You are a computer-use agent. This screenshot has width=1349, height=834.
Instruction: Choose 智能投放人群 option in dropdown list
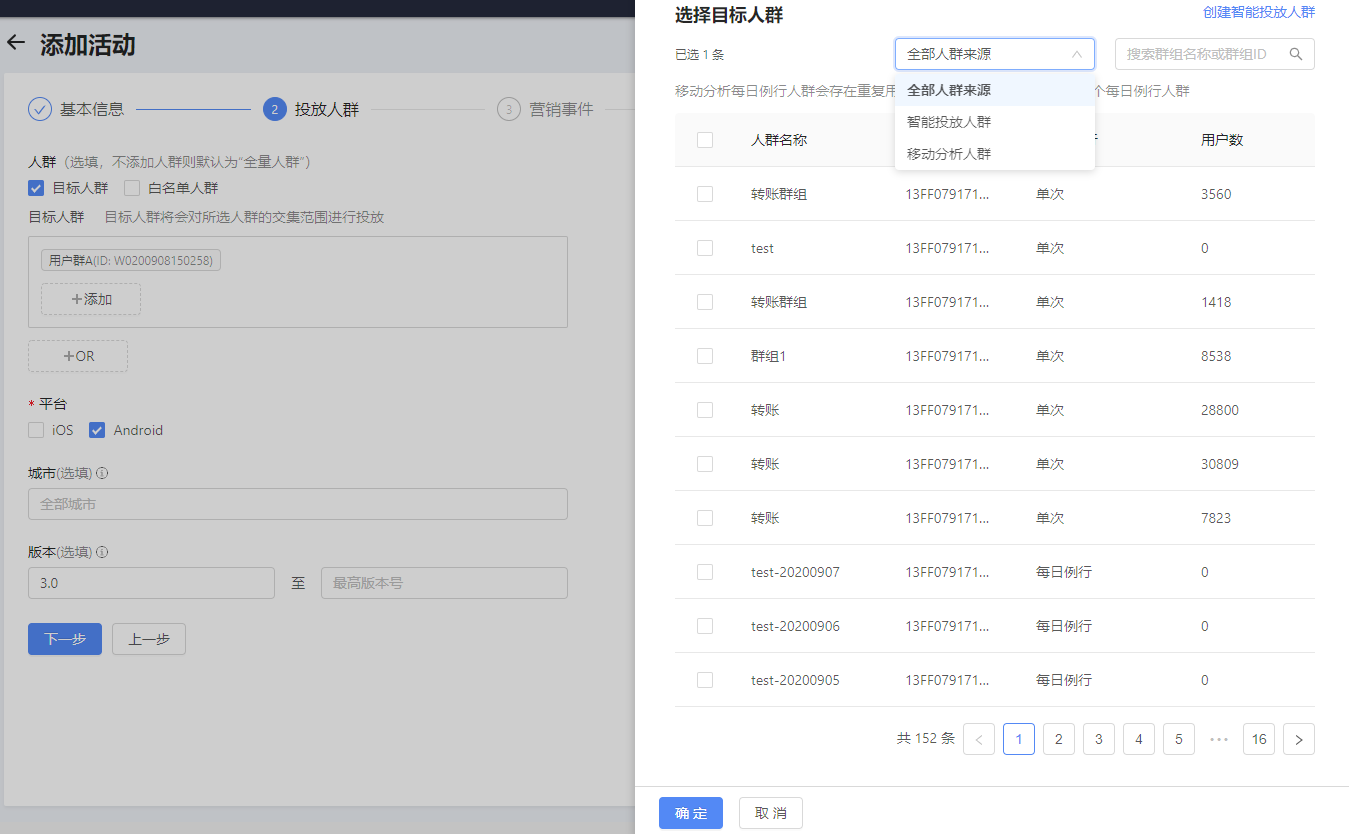(995, 122)
